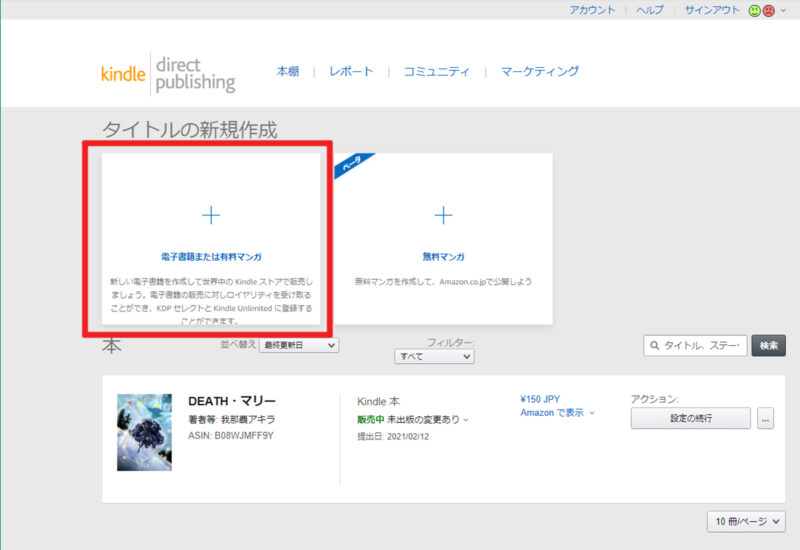
Task: Click the 設定の続行 button
Action: pos(690,418)
